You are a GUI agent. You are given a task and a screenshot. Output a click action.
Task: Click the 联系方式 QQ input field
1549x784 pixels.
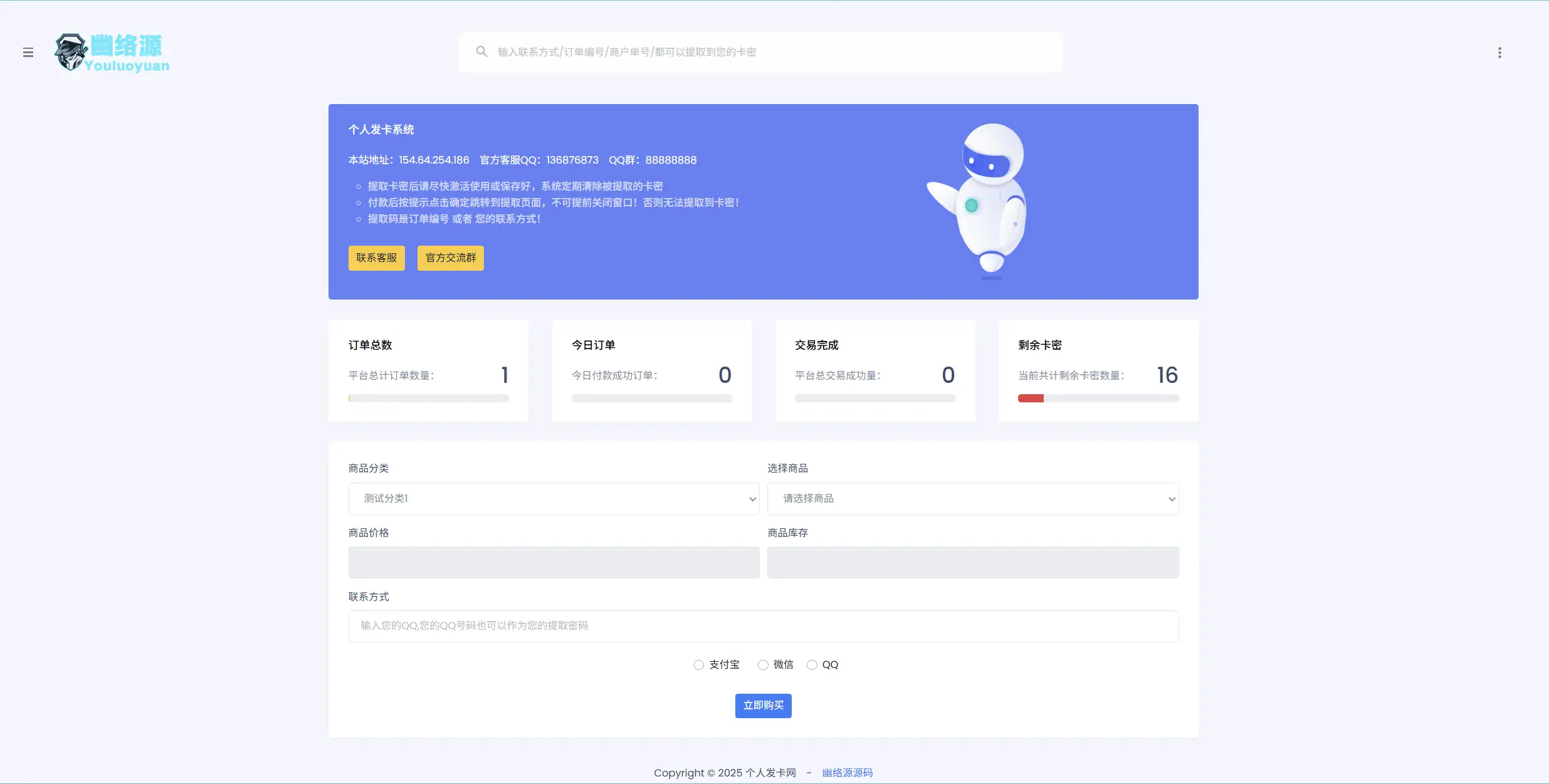[762, 625]
